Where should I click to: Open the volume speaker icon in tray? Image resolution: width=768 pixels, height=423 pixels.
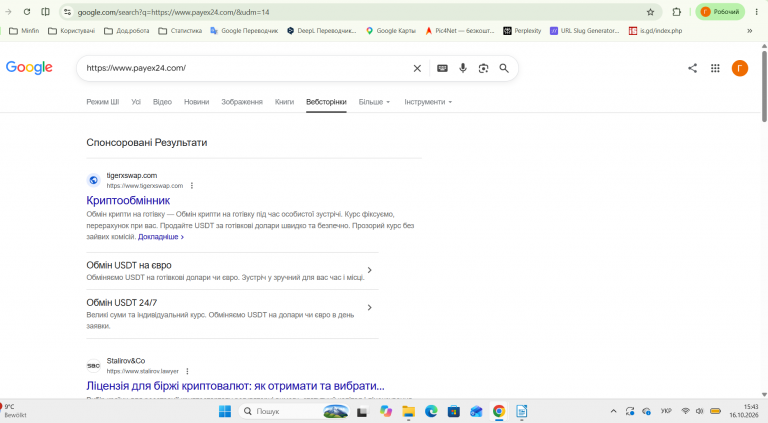point(699,411)
